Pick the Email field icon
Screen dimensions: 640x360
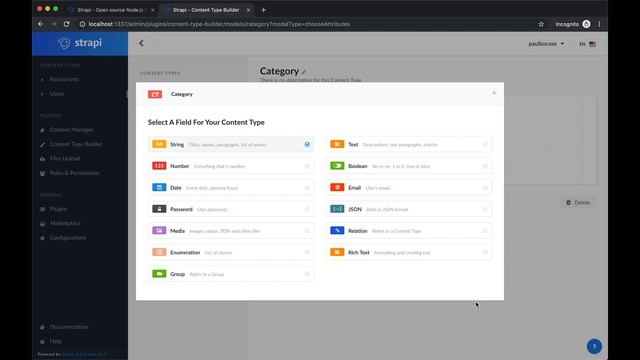337,187
